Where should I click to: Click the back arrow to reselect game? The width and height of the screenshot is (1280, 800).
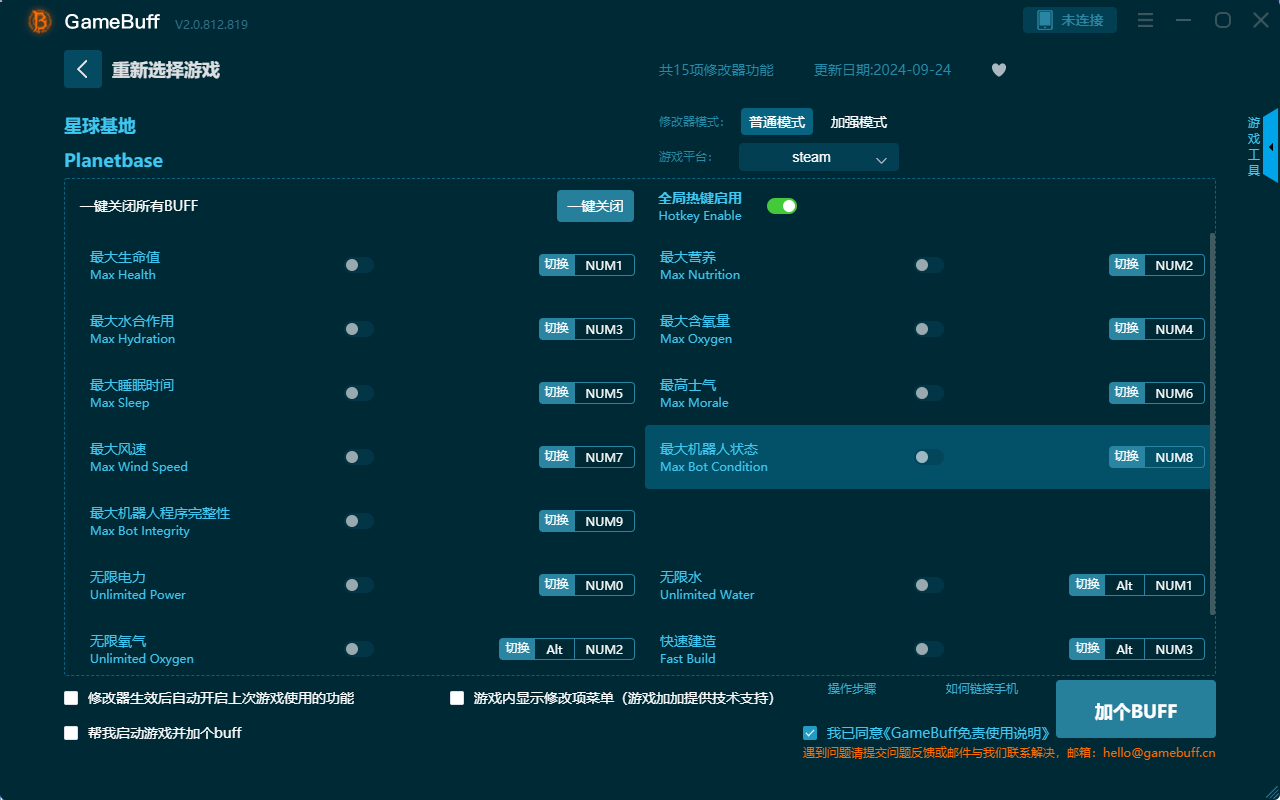click(x=83, y=68)
